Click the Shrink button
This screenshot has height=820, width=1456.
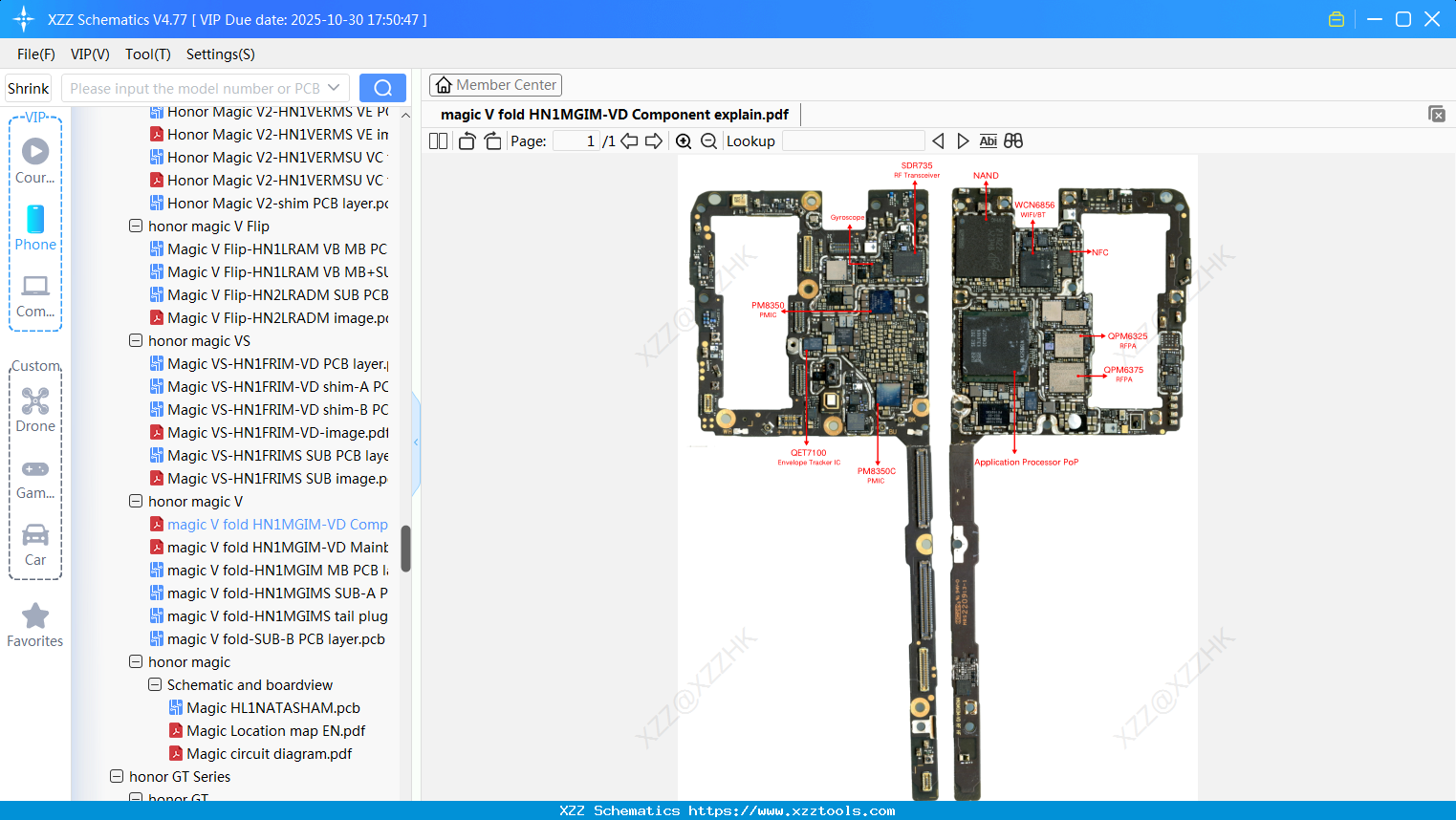[28, 88]
